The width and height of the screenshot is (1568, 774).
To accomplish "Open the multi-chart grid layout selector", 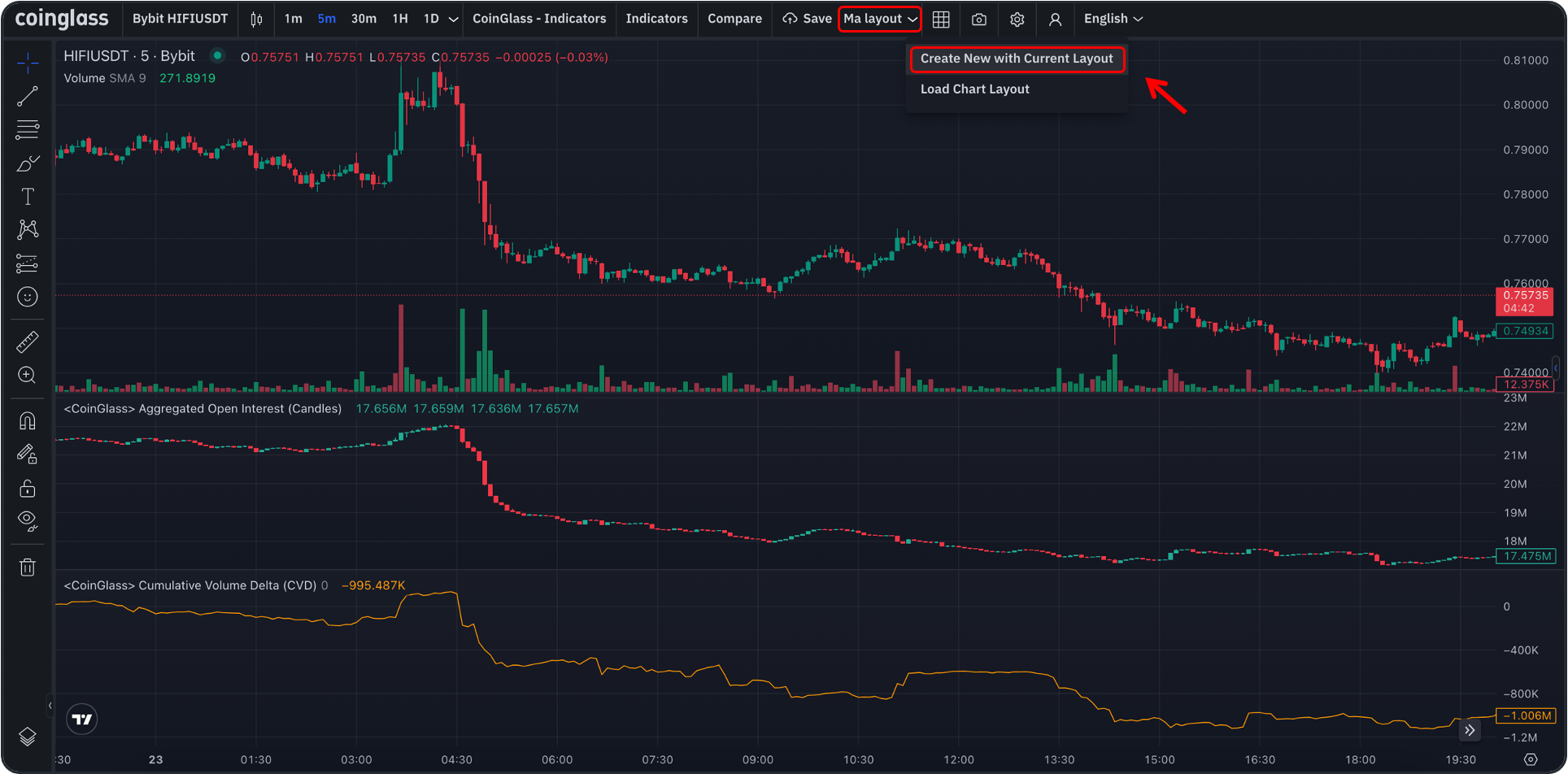I will [x=941, y=19].
